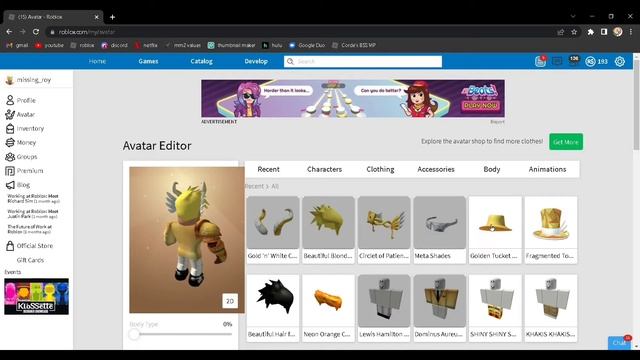Switch to the Characters tab
Screen dimensions: 640x360
point(324,169)
